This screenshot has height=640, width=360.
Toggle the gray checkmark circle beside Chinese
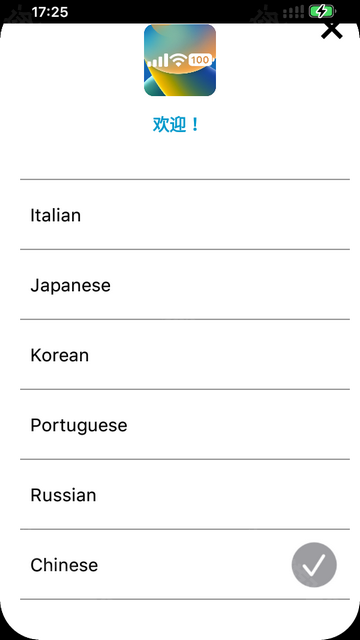(x=314, y=565)
